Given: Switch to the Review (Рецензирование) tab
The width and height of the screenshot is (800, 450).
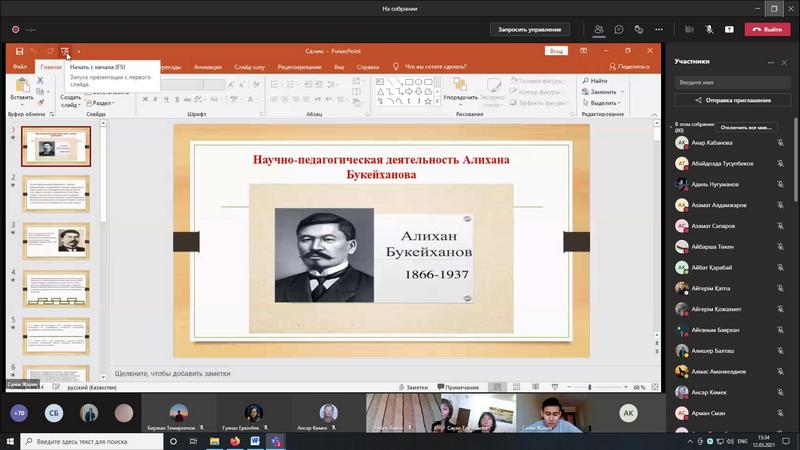Looking at the screenshot, I should (x=299, y=67).
